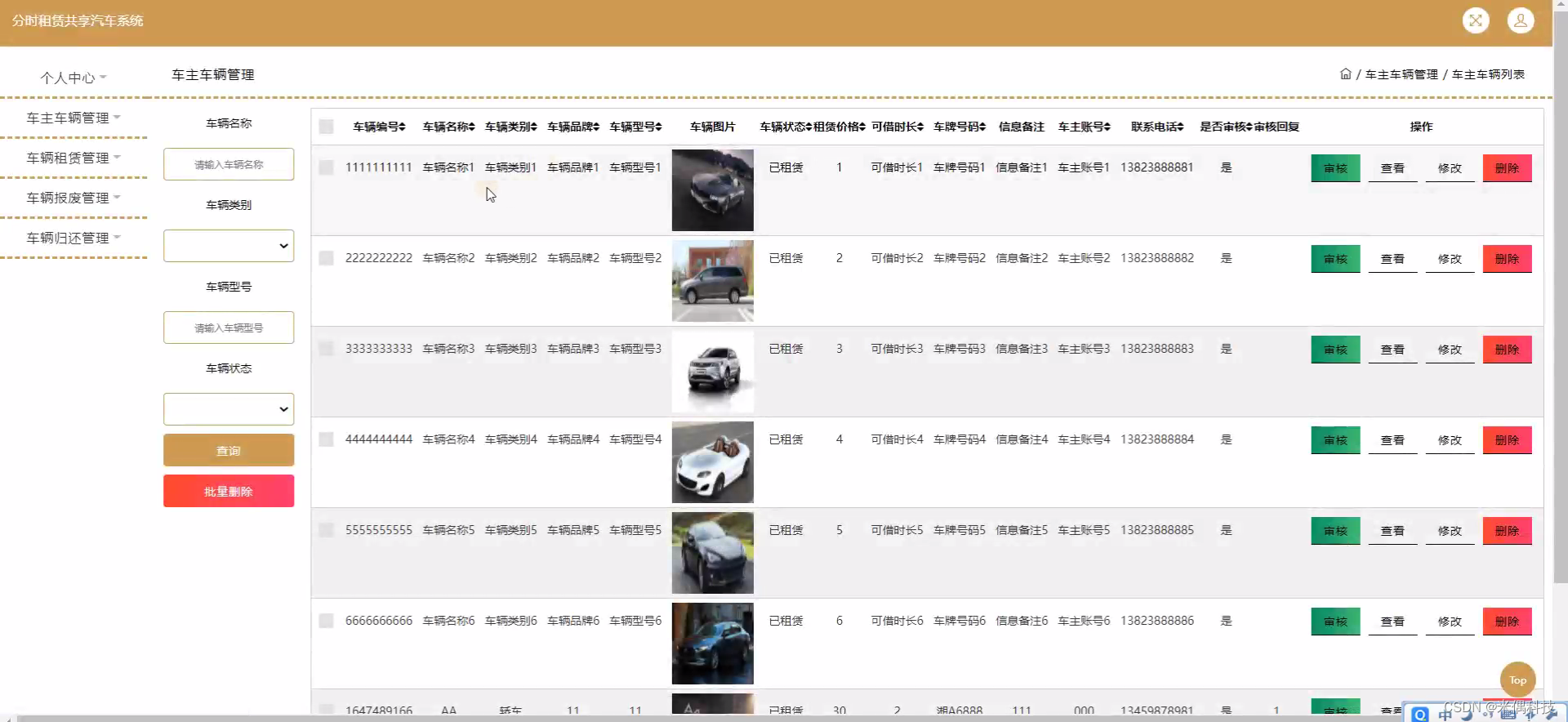
Task: Sort by 车辆型号 column header
Action: pos(635,127)
